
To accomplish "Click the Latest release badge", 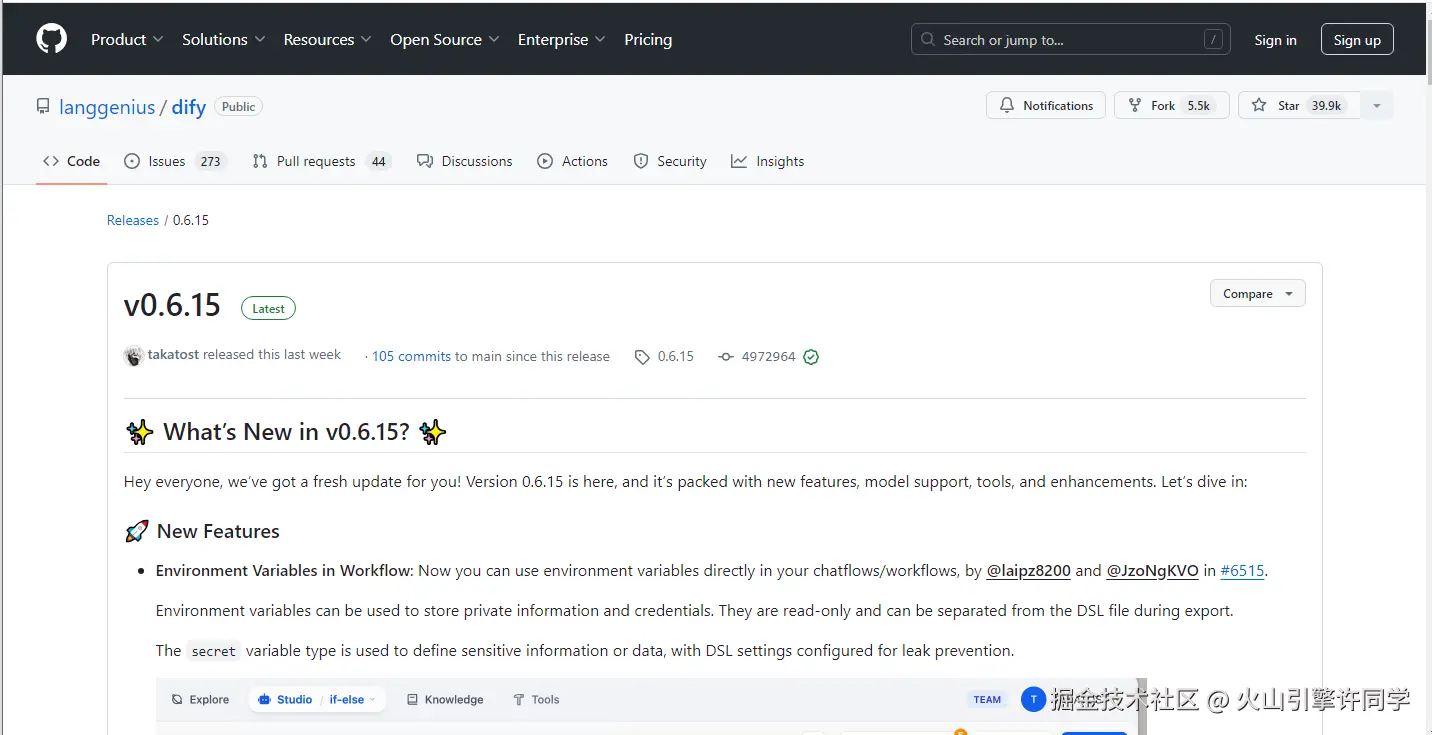I will (268, 308).
